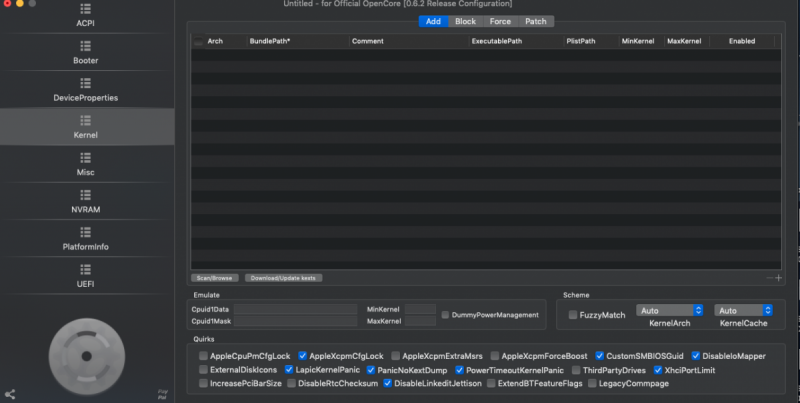Select the Kernel section icon
This screenshot has width=800, height=403.
click(86, 120)
